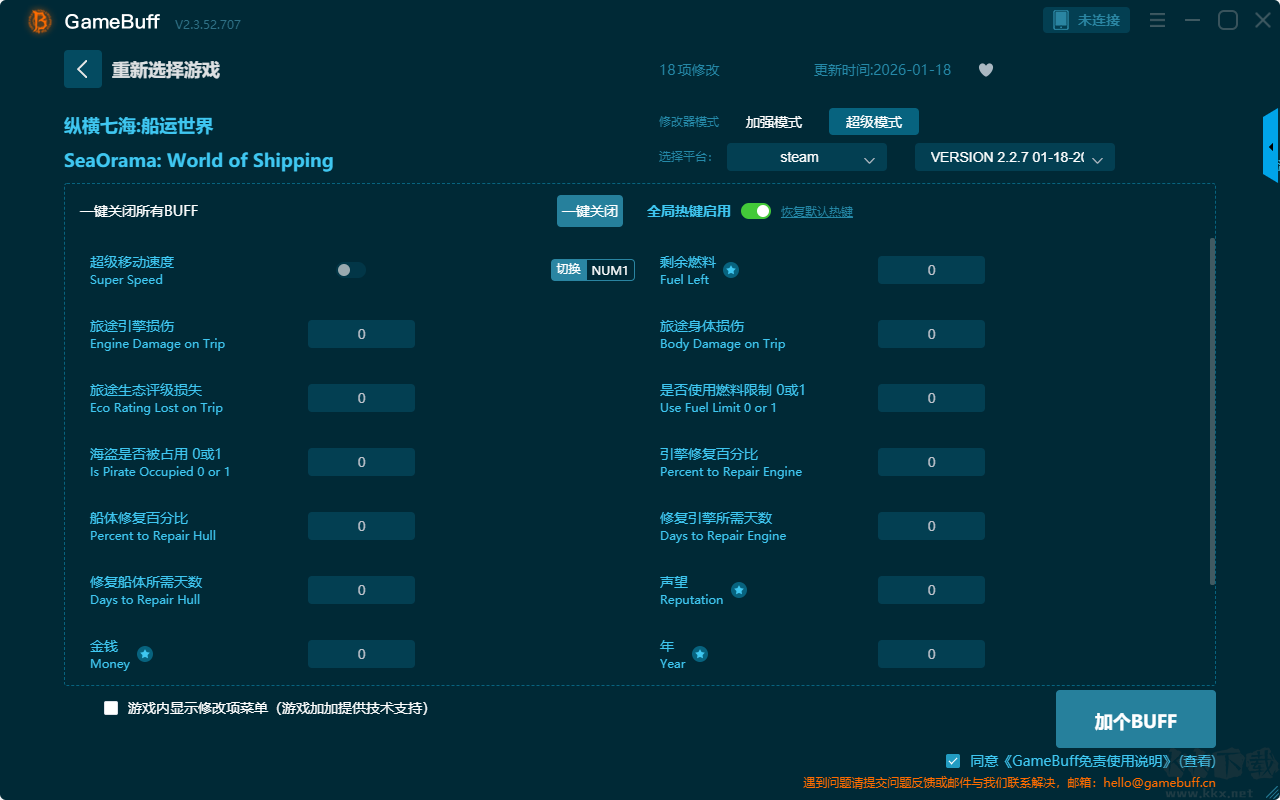Click the 超级移动速度 Super Speed label
This screenshot has width=1280, height=800.
pyautogui.click(x=132, y=270)
